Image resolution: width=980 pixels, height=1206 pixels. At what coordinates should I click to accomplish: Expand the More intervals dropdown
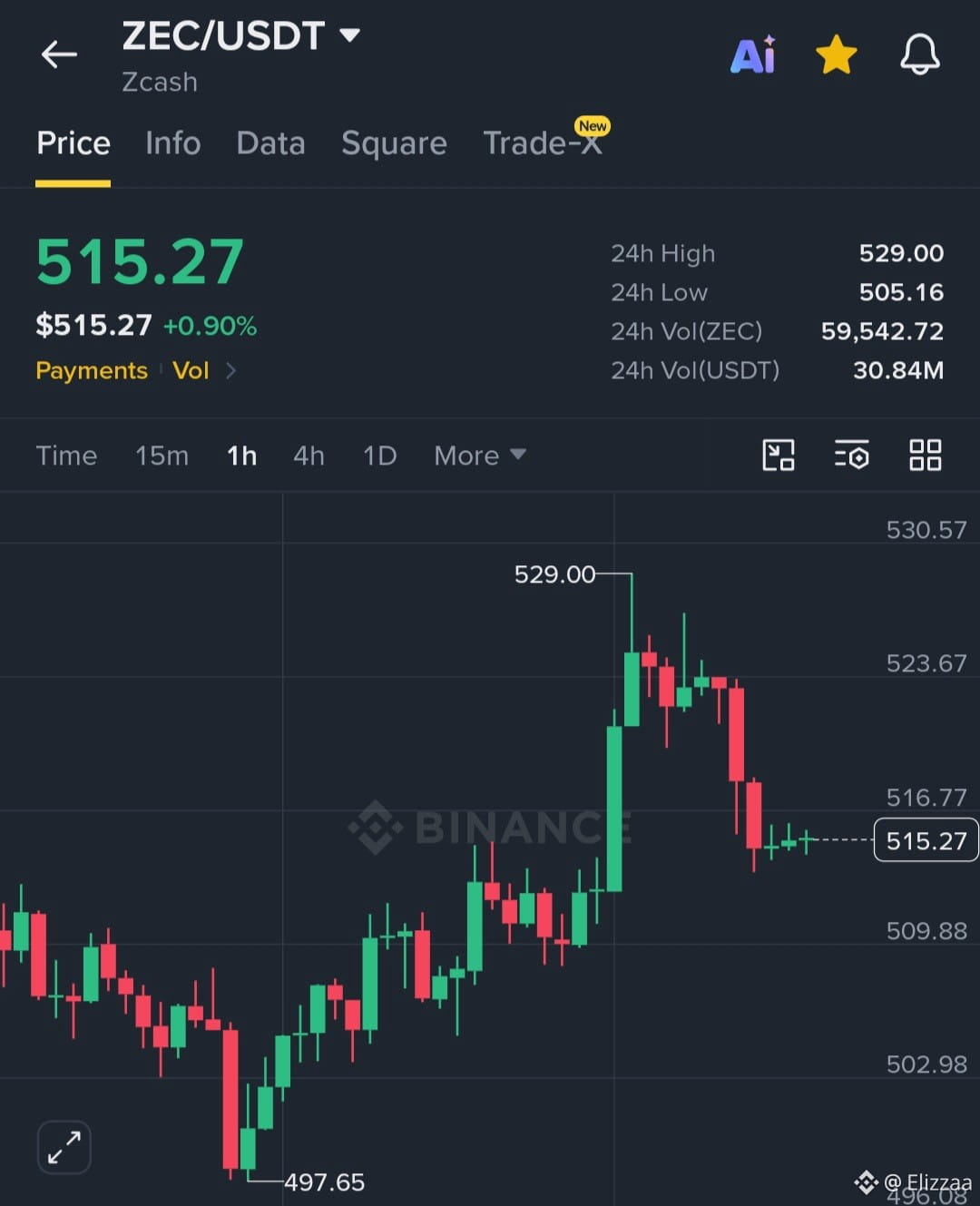[479, 456]
